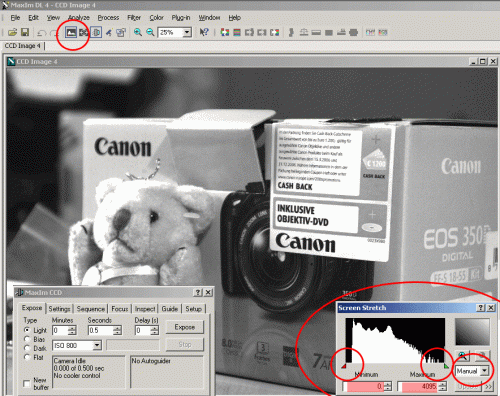500x396 pixels.
Task: Switch to the Focus tab
Action: pos(120,309)
